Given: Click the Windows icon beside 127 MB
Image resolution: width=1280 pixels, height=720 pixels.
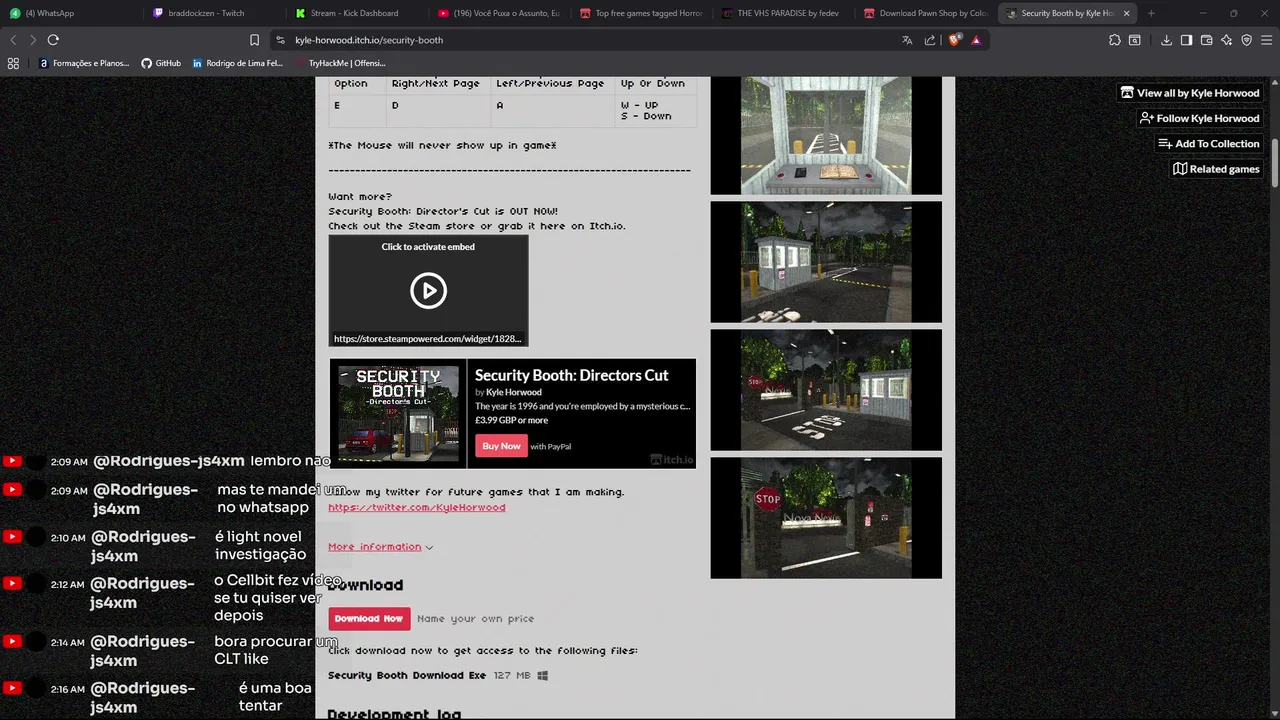Looking at the screenshot, I should (542, 675).
